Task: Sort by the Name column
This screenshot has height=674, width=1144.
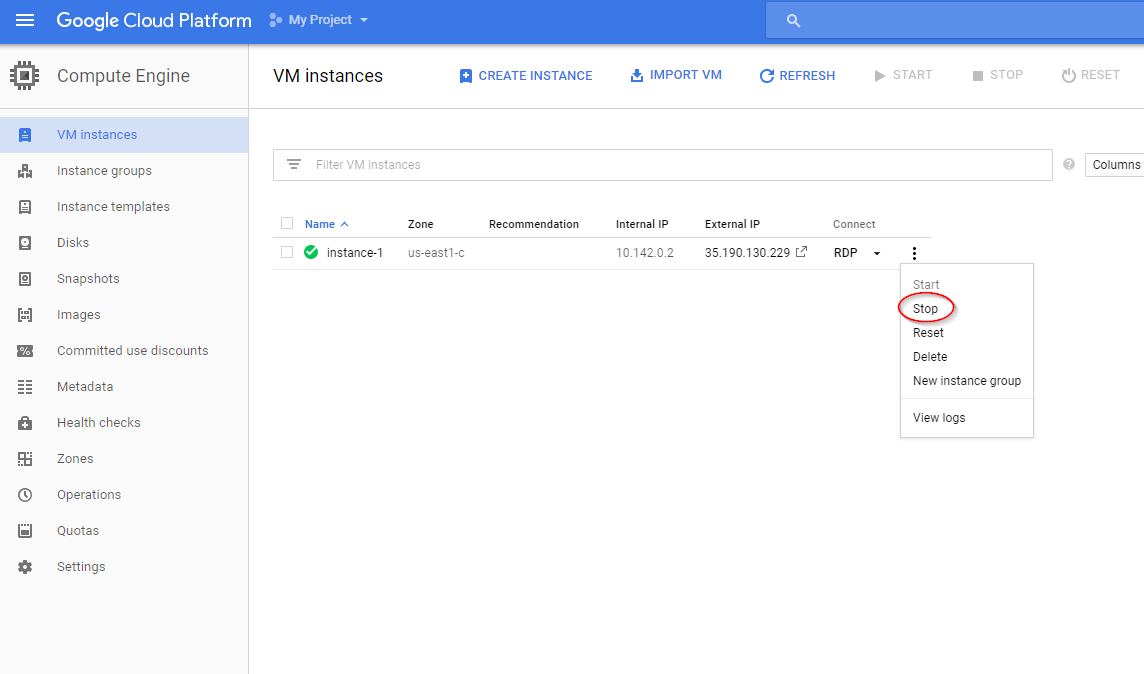Action: coord(326,224)
